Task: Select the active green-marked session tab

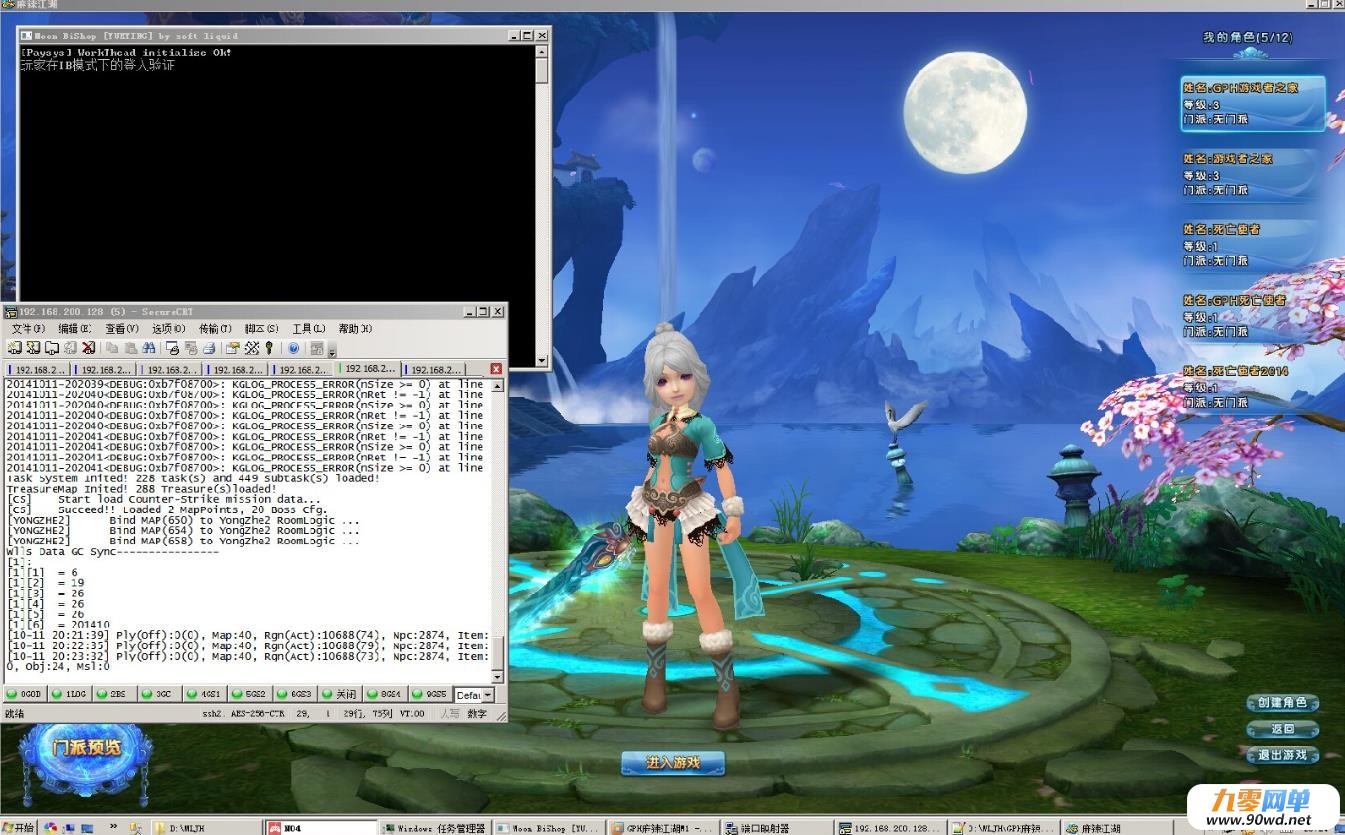Action: [368, 369]
